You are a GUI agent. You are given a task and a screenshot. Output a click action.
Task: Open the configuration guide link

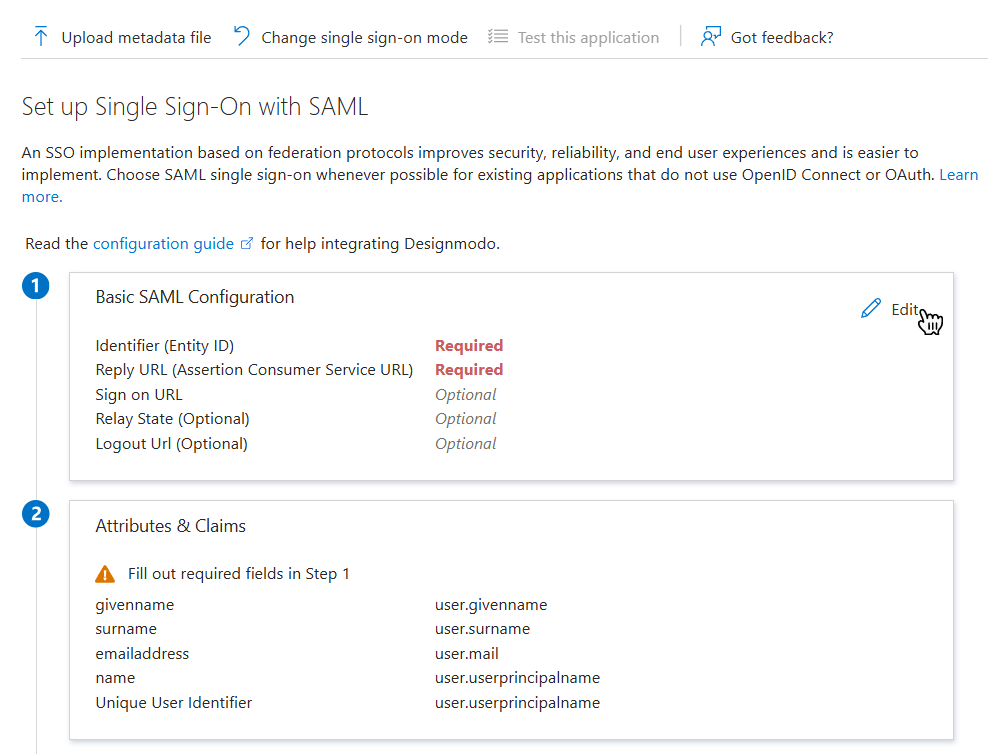pos(163,244)
